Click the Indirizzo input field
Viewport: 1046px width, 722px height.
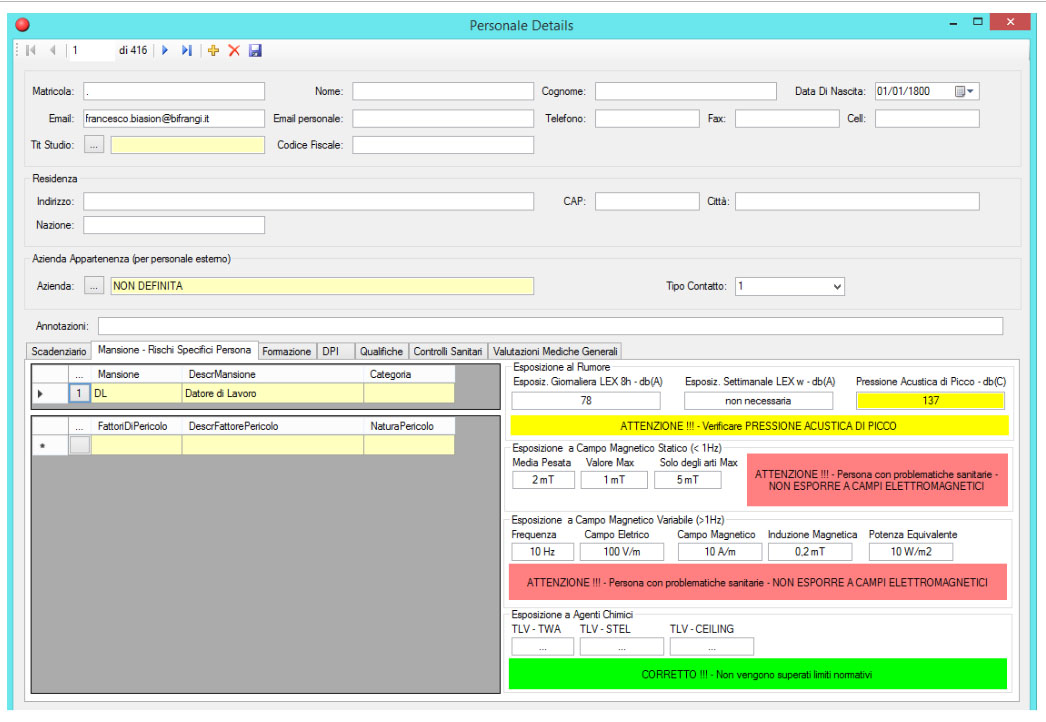pyautogui.click(x=308, y=202)
